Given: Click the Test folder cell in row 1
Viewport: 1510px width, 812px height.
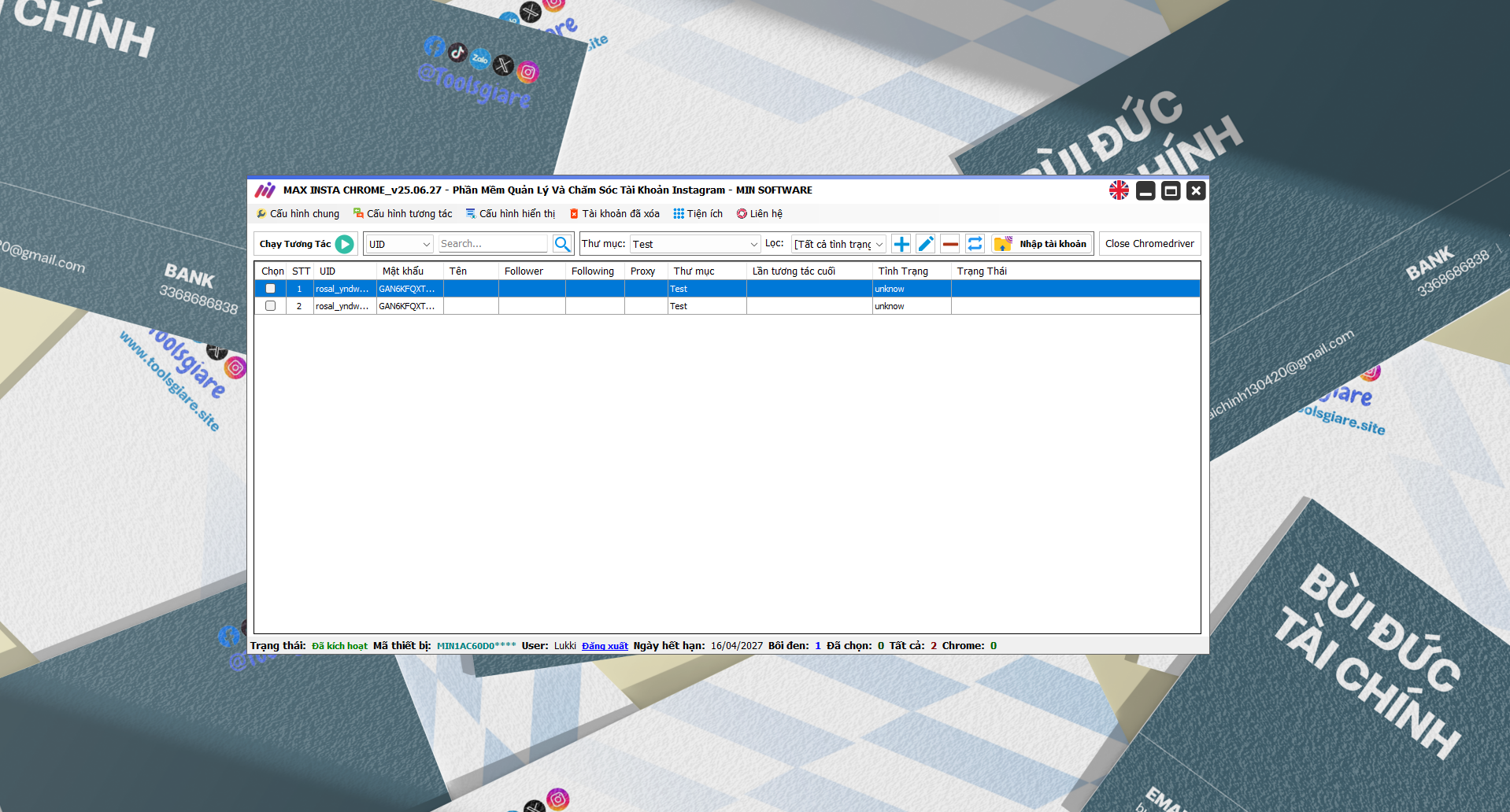Looking at the screenshot, I should coord(707,289).
